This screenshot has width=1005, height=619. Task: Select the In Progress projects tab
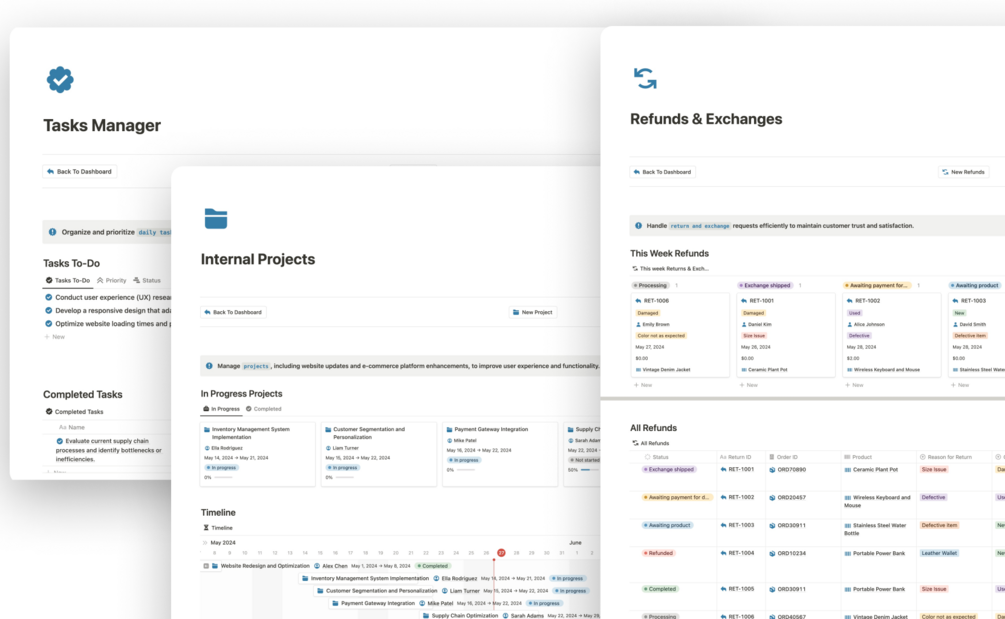coord(221,409)
